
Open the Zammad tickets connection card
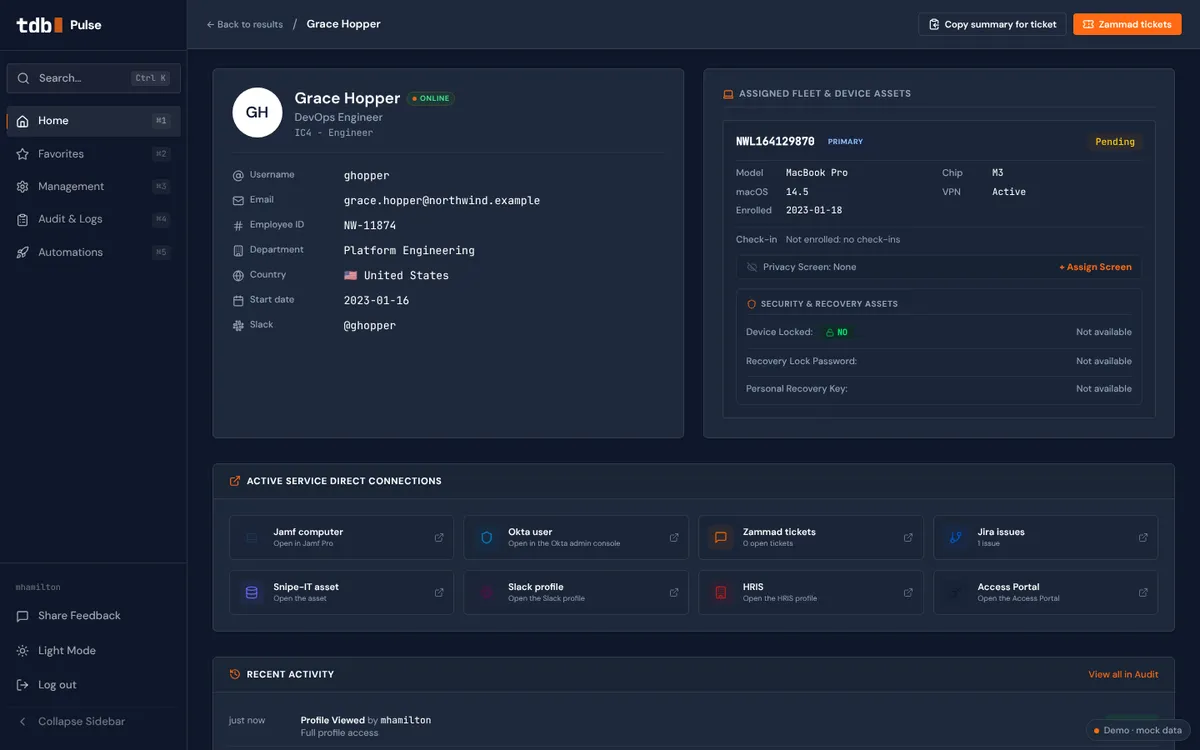click(x=811, y=537)
